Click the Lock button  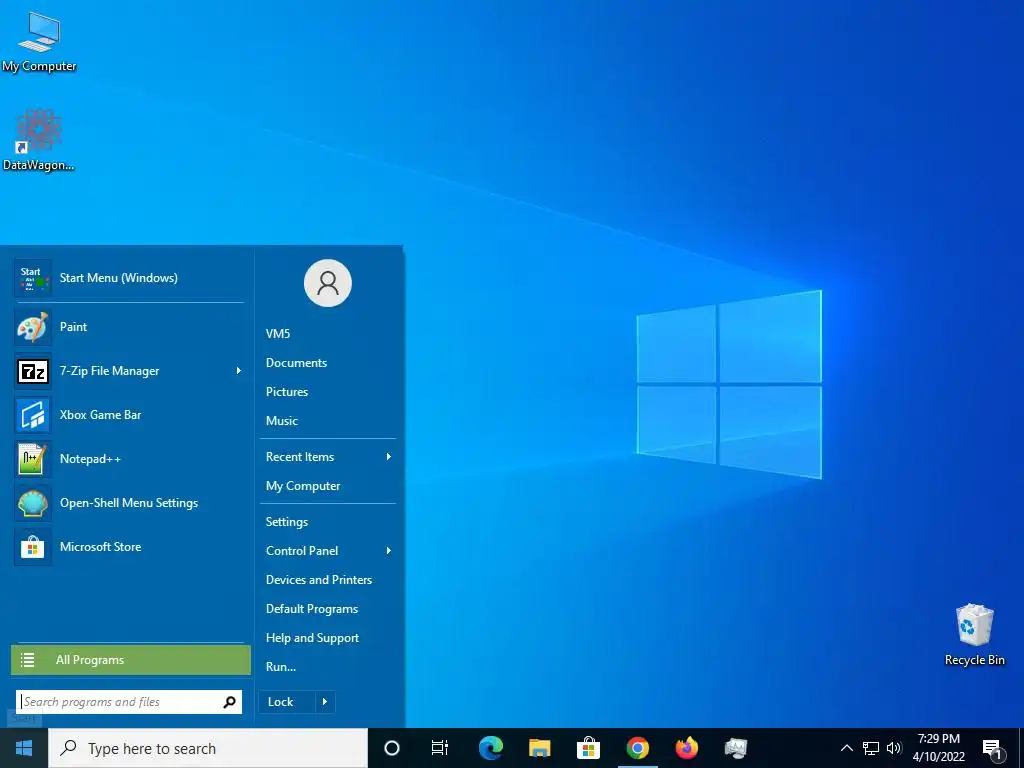click(x=287, y=702)
